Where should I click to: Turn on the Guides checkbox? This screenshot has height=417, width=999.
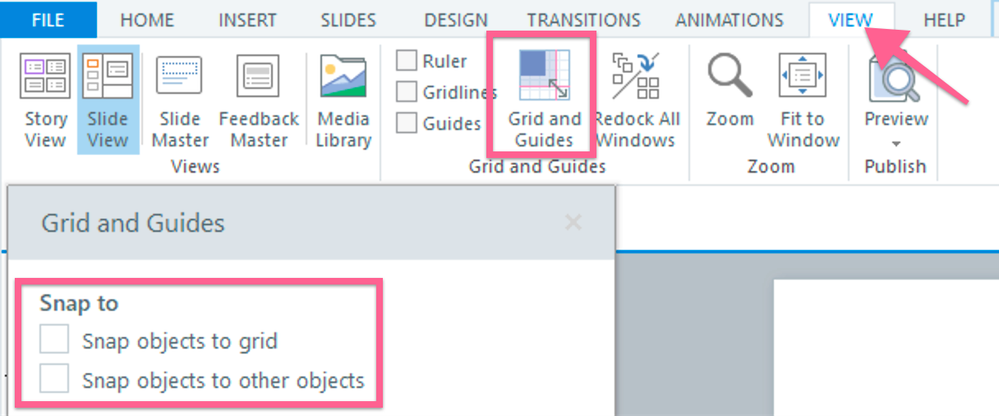407,124
